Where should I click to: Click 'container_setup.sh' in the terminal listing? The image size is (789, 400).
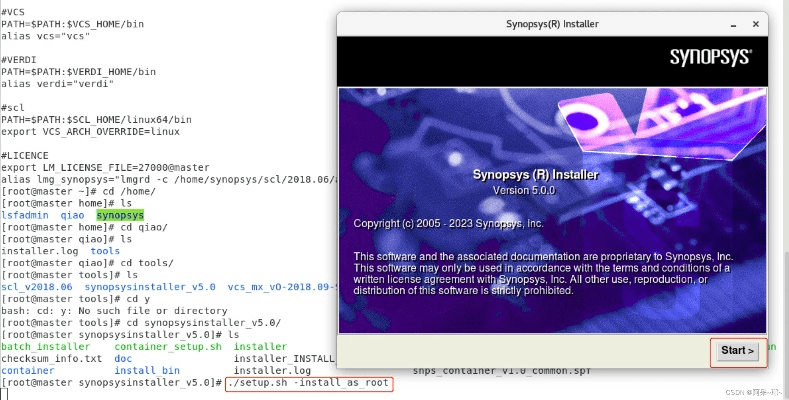tap(168, 346)
